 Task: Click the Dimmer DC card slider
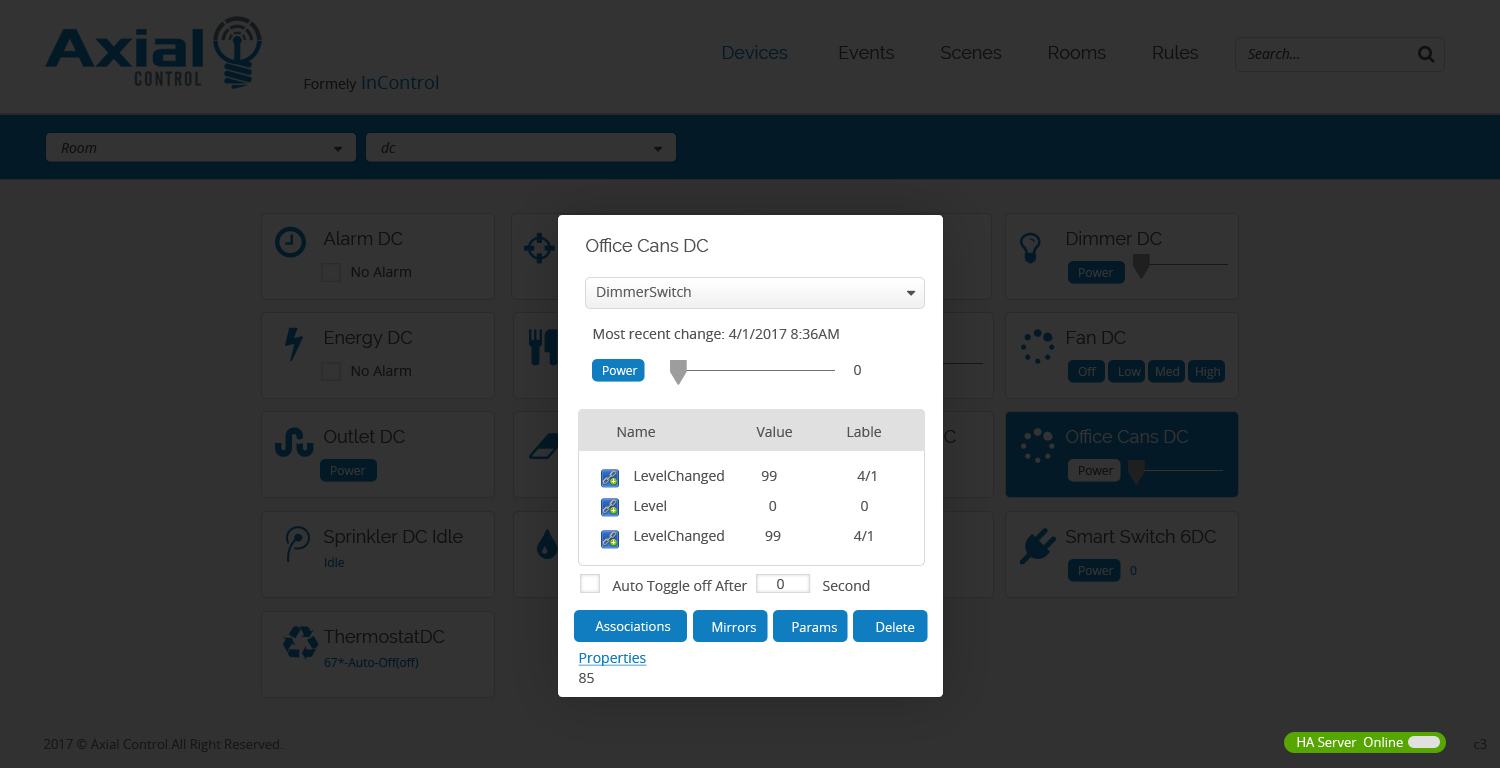click(1179, 266)
